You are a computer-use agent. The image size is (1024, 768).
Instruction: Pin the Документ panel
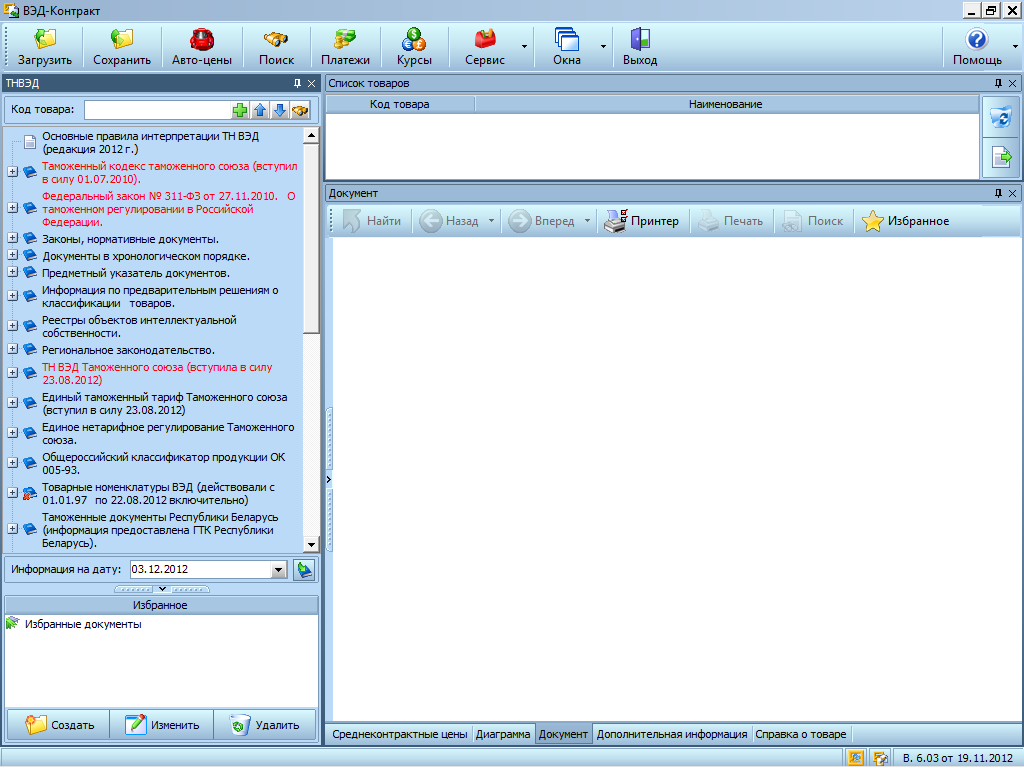[998, 193]
